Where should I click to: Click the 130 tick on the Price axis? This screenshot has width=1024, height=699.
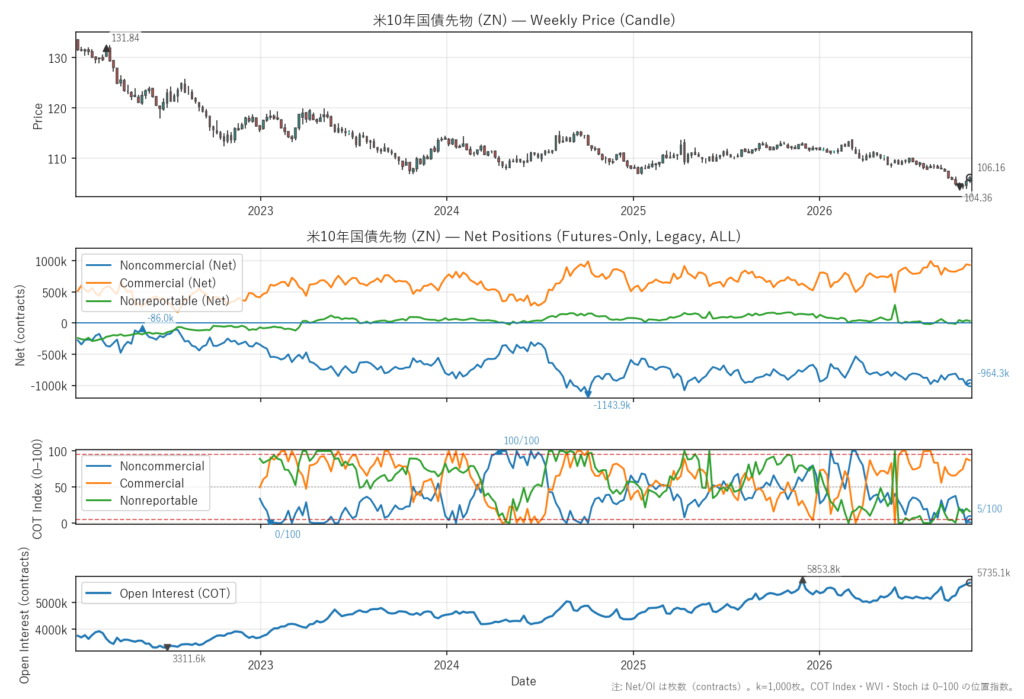[57, 58]
